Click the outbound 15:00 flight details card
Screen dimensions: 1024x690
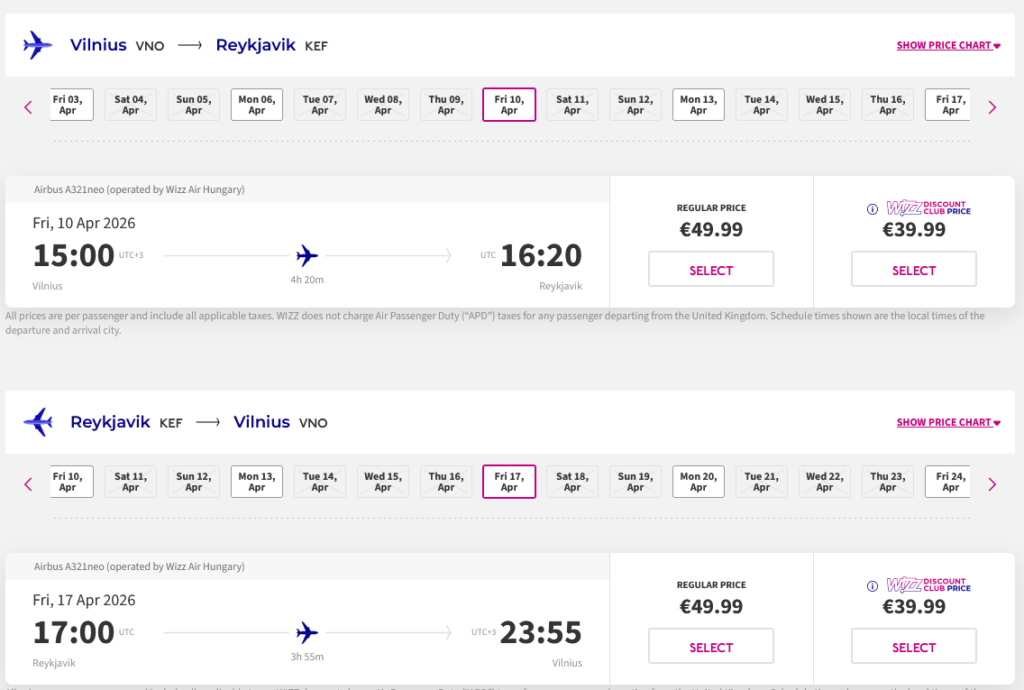307,255
